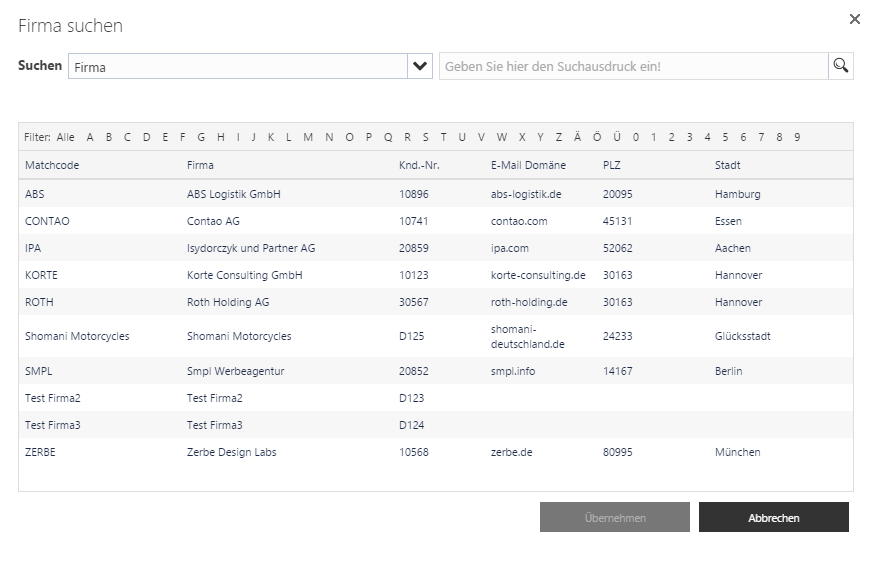Image resolution: width=874 pixels, height=563 pixels.
Task: Filter companies by letter R
Action: pyautogui.click(x=407, y=137)
